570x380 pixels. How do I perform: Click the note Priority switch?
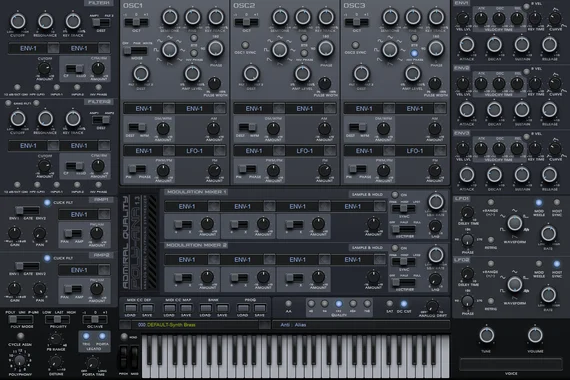point(57,320)
